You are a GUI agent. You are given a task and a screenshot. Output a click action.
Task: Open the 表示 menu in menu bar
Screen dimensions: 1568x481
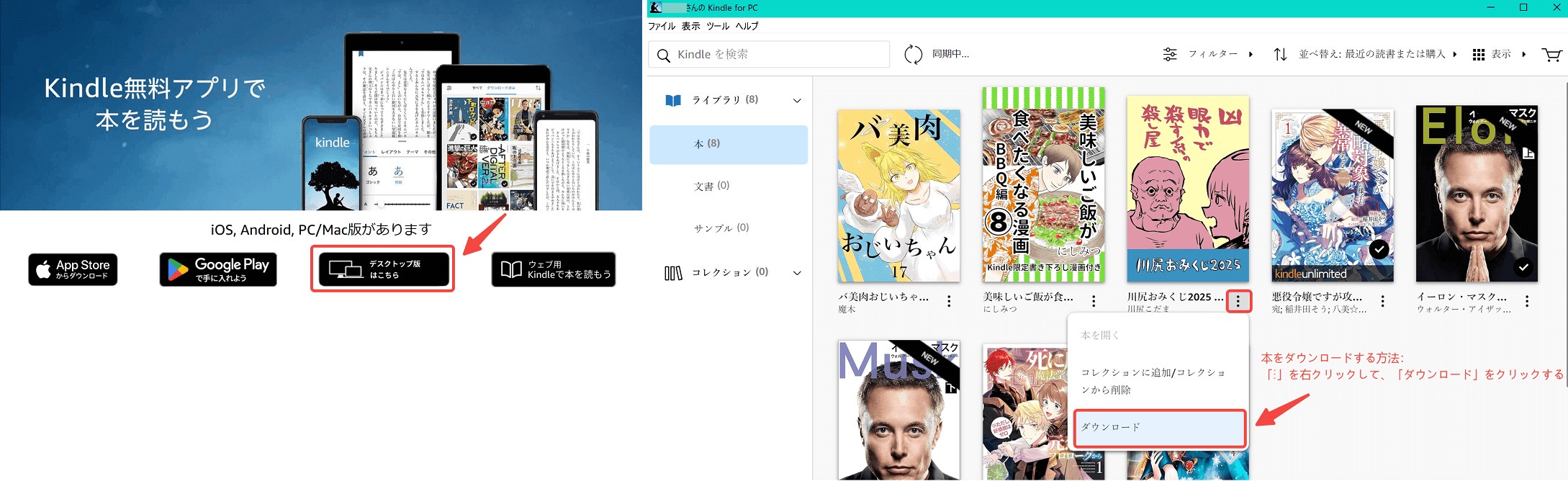click(x=691, y=26)
